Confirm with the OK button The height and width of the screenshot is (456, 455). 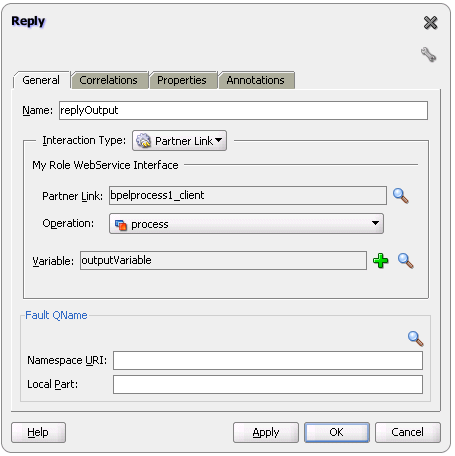pos(337,432)
